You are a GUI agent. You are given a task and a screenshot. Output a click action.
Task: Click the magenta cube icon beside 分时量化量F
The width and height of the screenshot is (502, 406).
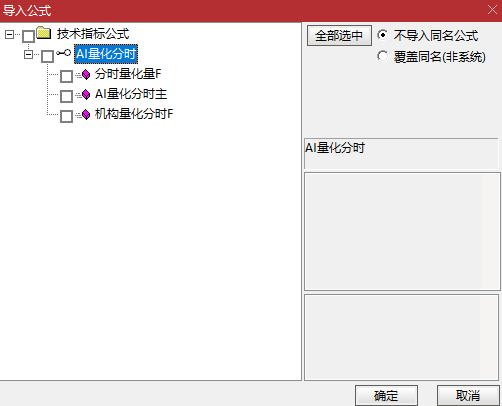(x=86, y=74)
